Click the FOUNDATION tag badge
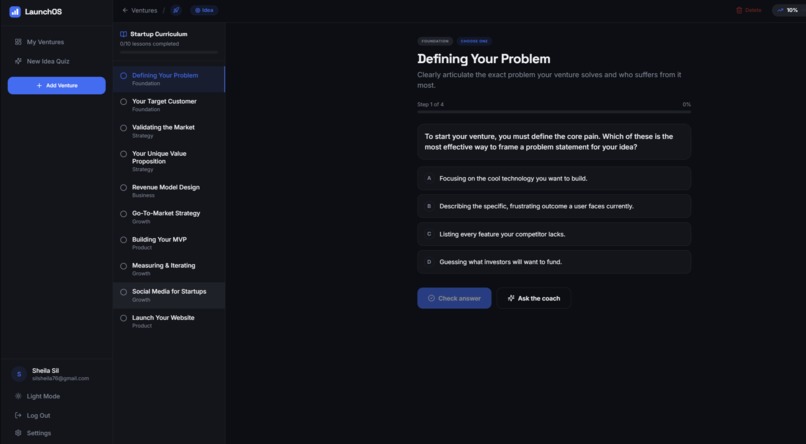The width and height of the screenshot is (806, 444). click(435, 41)
